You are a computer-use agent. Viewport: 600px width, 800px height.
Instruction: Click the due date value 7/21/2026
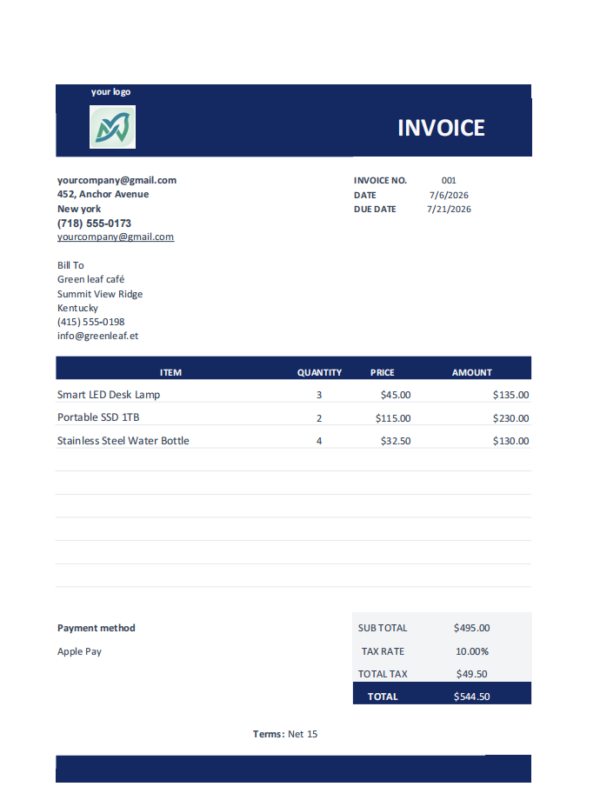(448, 209)
